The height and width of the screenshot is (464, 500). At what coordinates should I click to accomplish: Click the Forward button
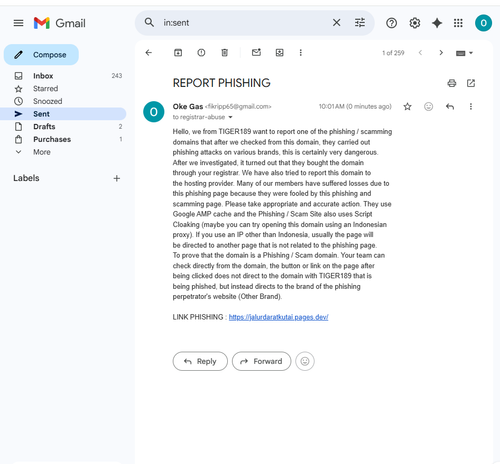[x=261, y=361]
